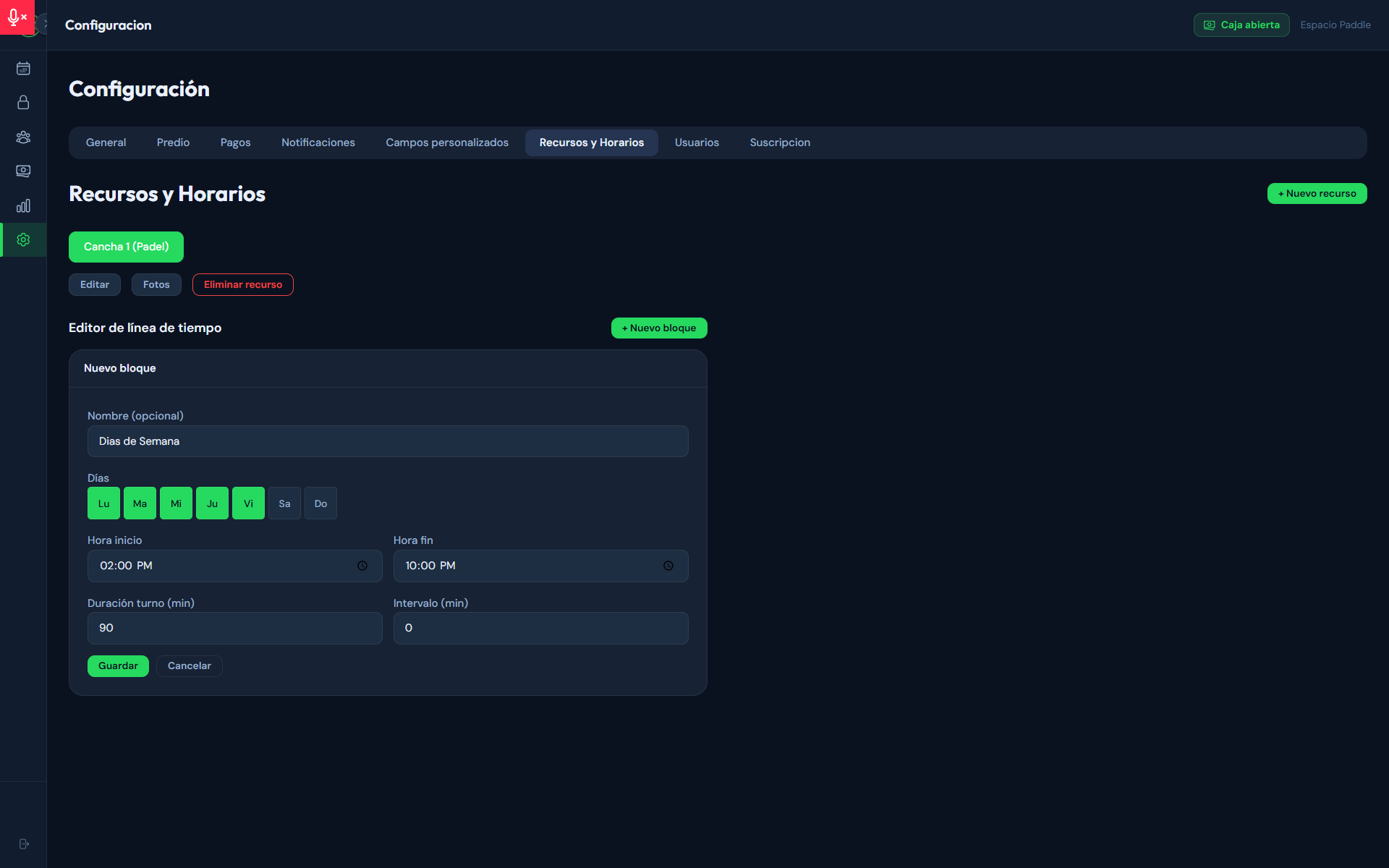Open the Fotos button
The image size is (1389, 868).
[156, 284]
